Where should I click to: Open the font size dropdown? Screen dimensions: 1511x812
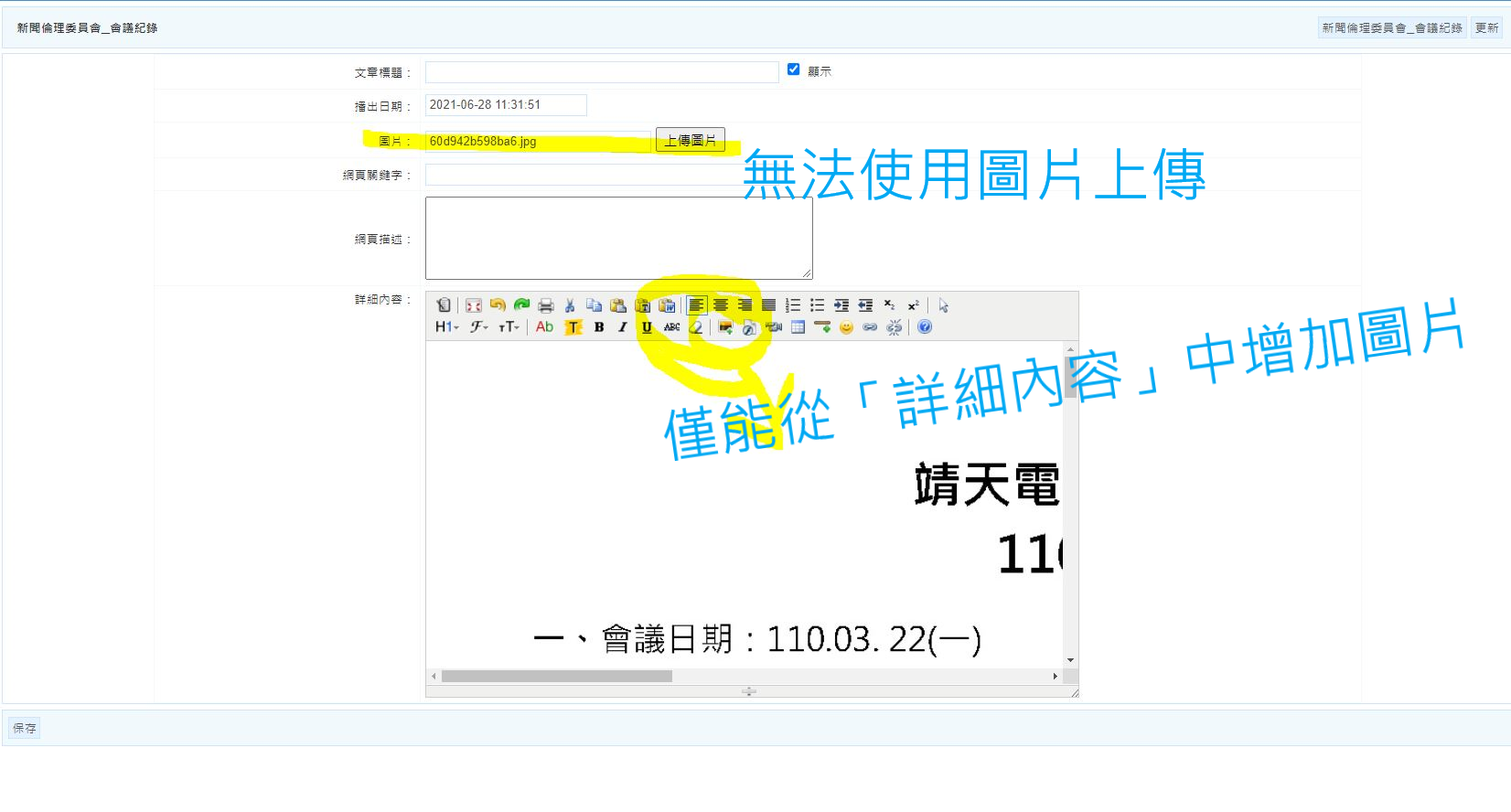[x=509, y=327]
